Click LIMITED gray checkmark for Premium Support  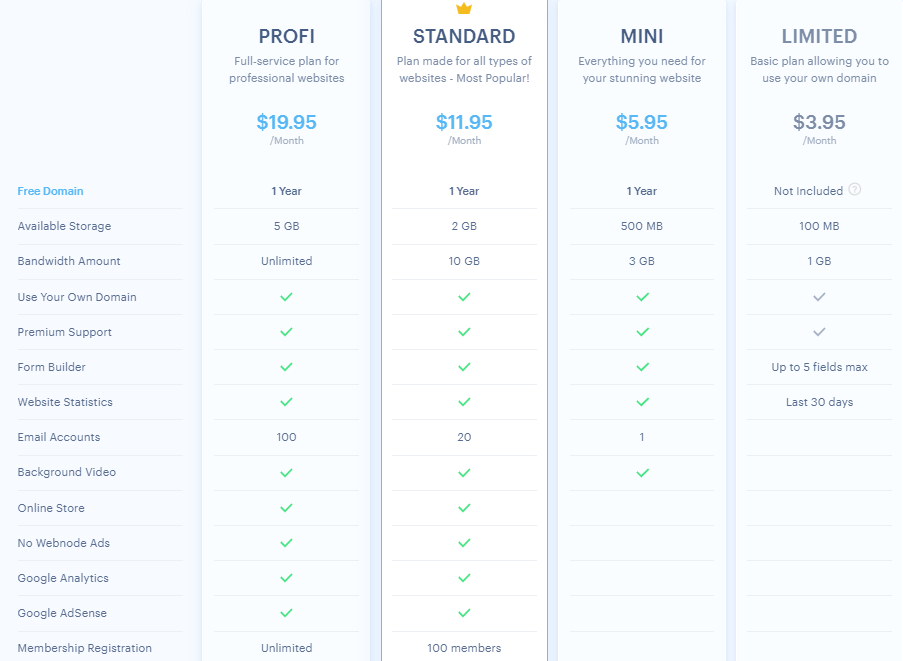820,332
